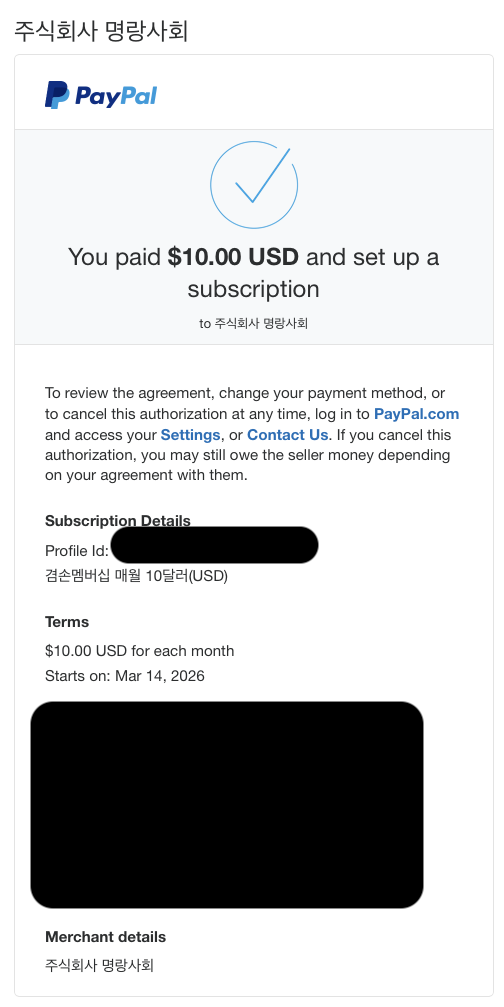
Task: Click the 'to 주식회사 명랑사회' recipient text
Action: click(x=254, y=324)
